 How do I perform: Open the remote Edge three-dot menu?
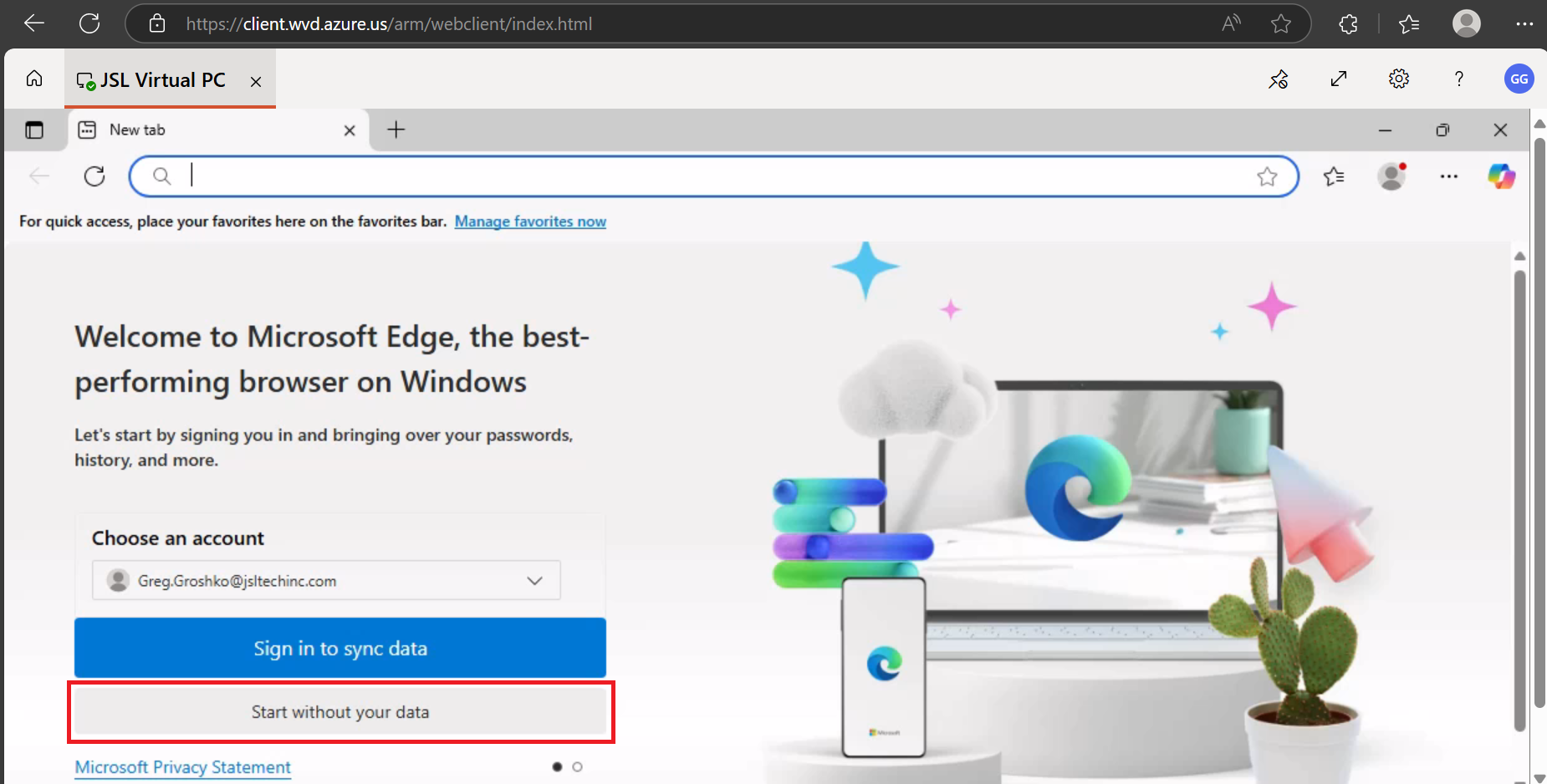(1448, 176)
